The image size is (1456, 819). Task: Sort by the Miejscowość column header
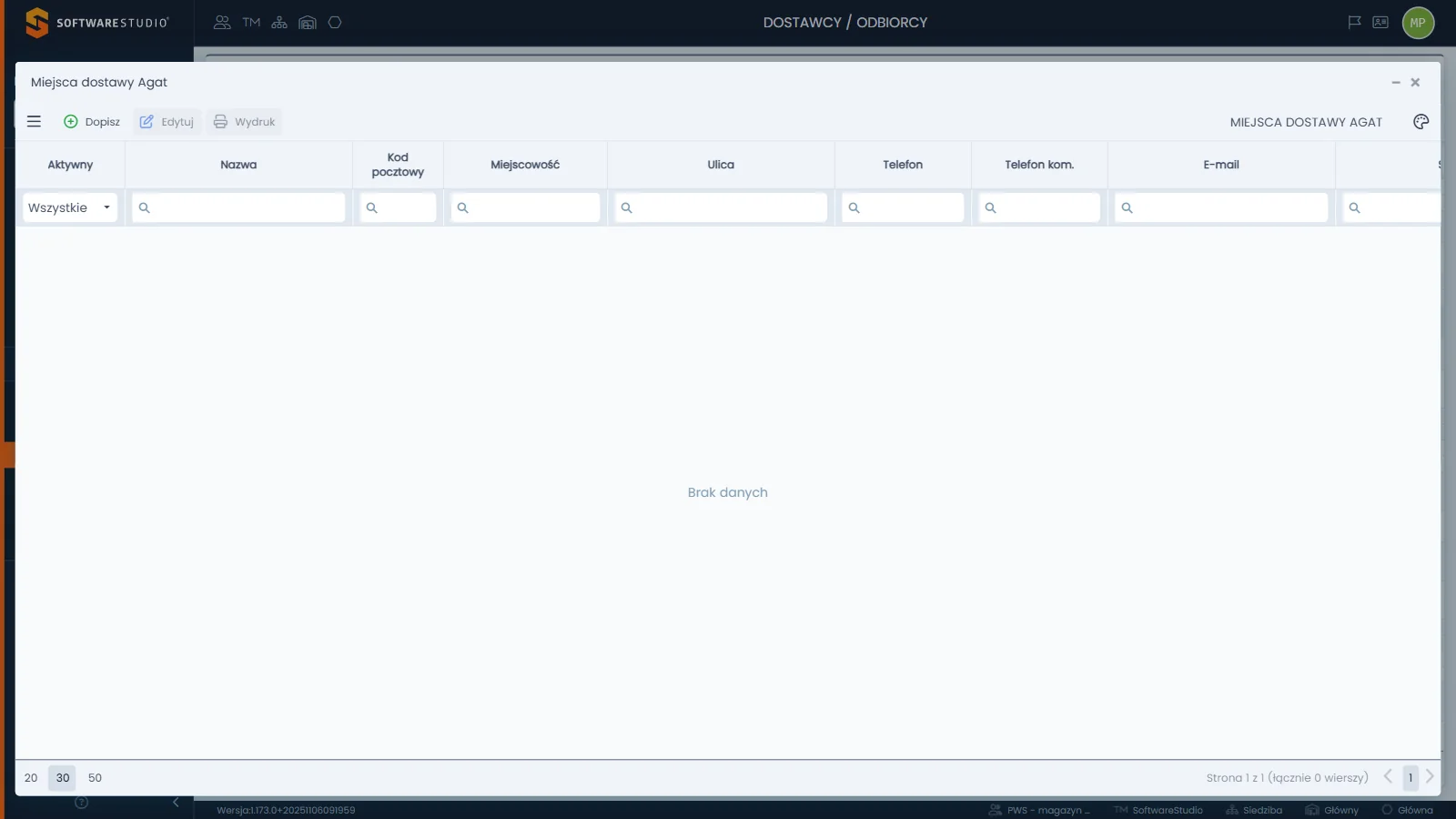coord(525,165)
